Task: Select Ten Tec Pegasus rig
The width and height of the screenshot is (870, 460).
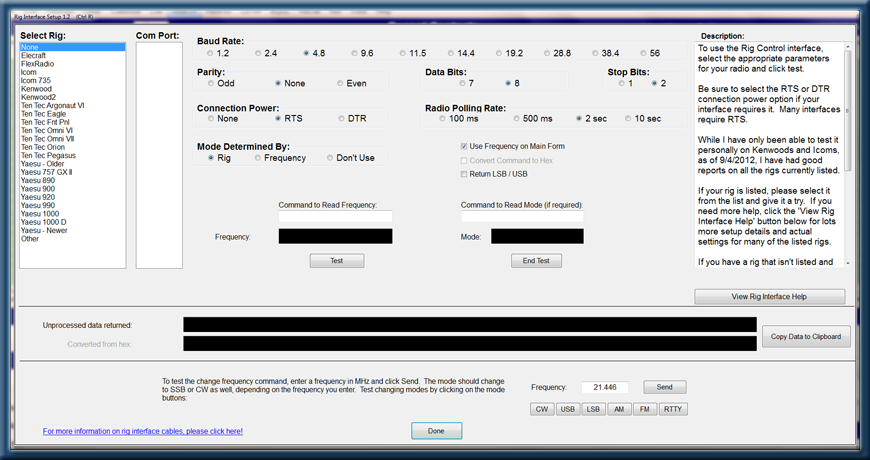Action: [x=73, y=155]
